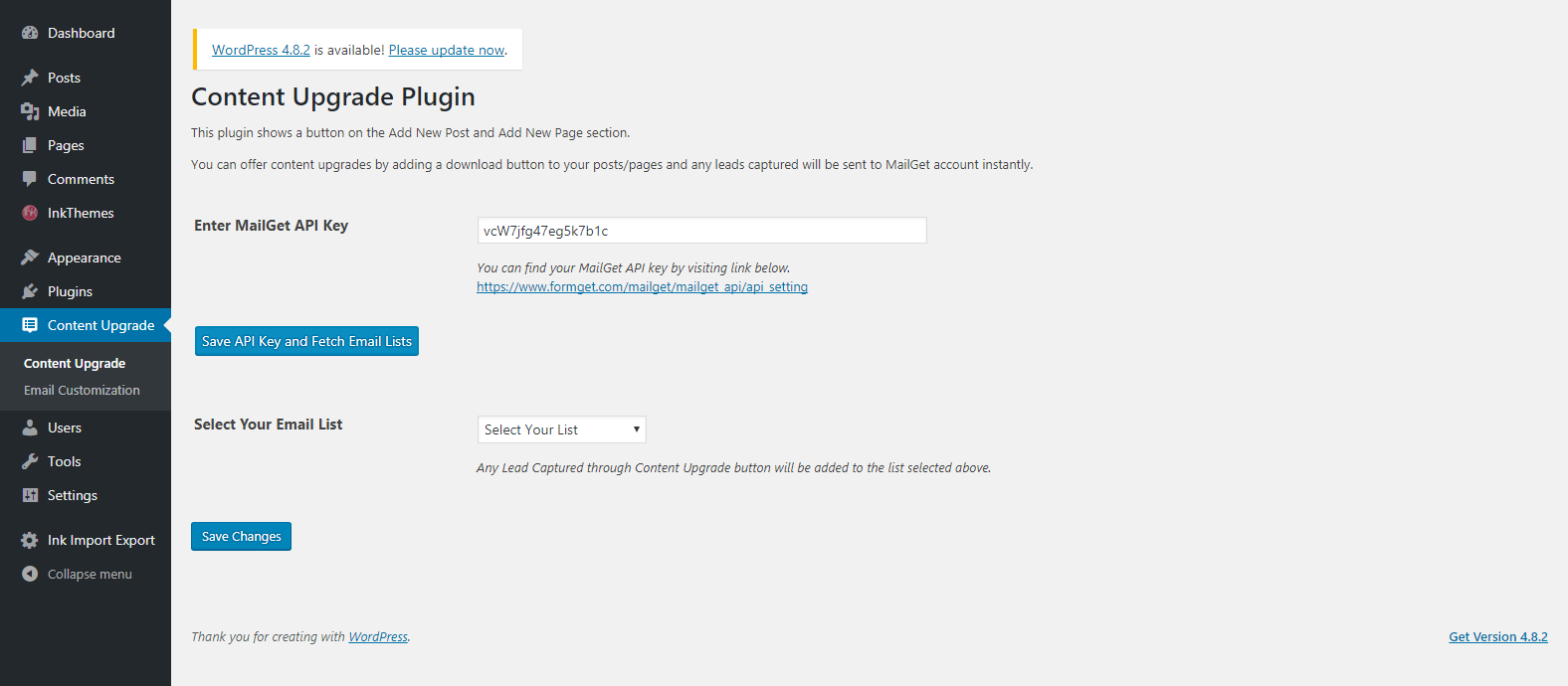
Task: Open the Email Customization submenu item
Action: [82, 391]
